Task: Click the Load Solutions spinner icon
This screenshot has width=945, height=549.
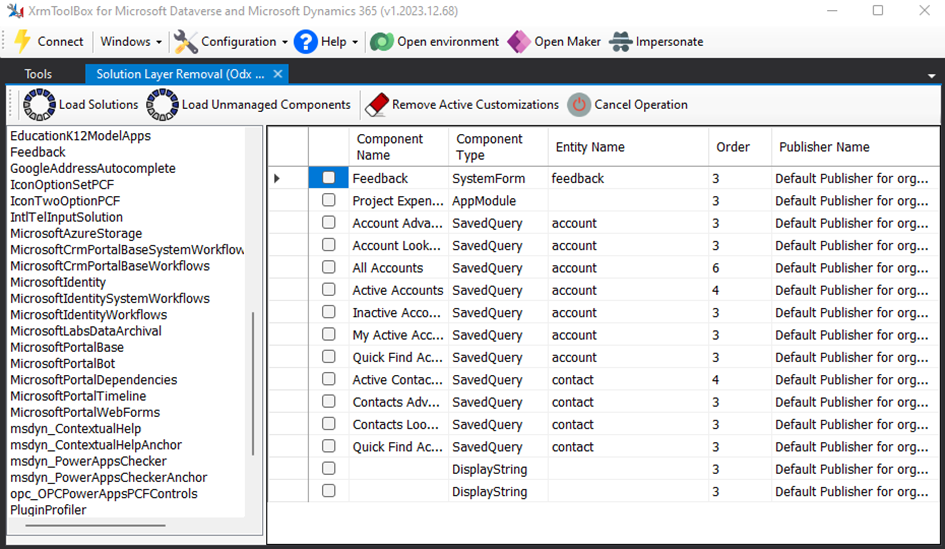Action: tap(39, 104)
